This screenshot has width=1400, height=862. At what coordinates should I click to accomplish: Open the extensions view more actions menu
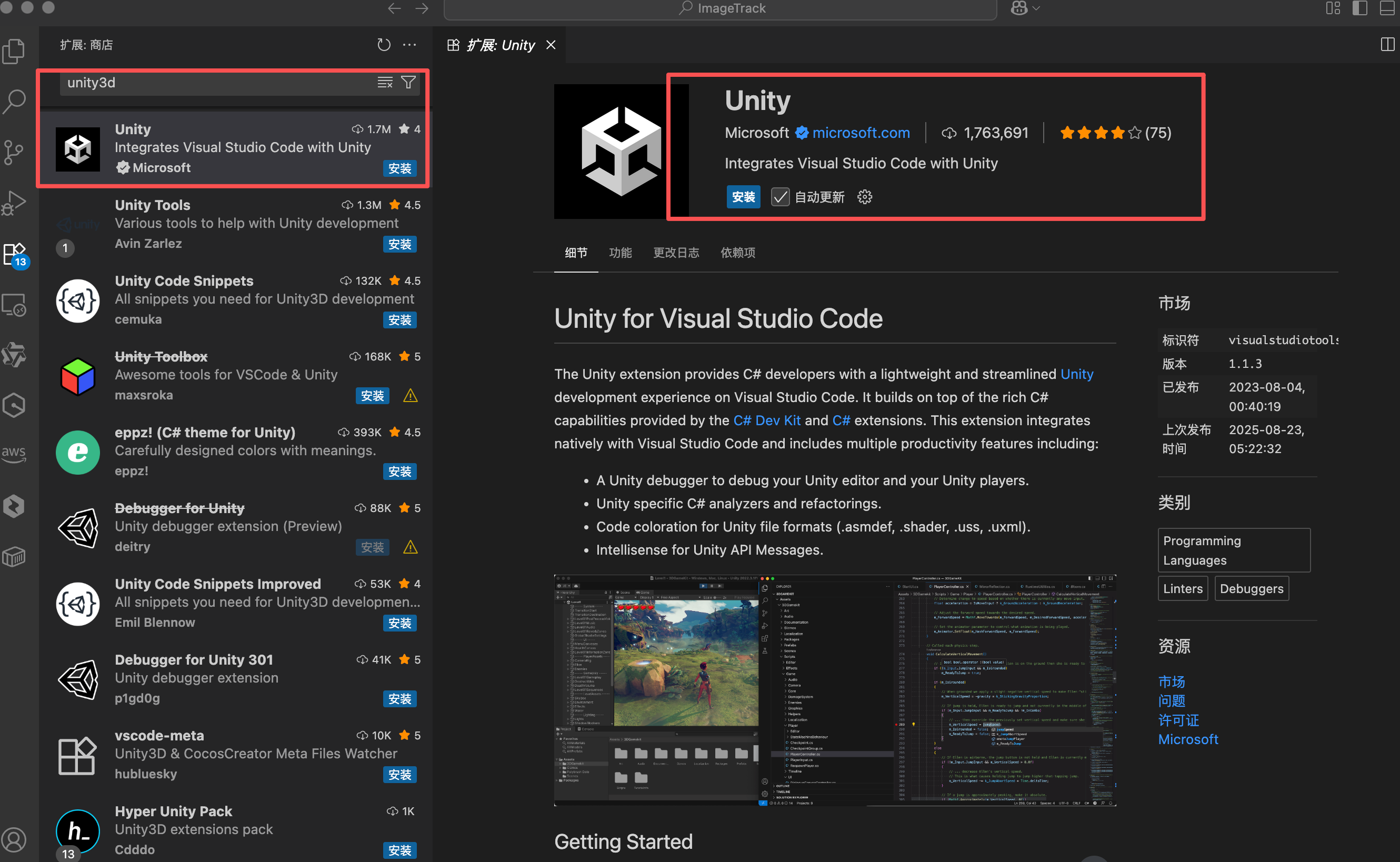coord(409,44)
